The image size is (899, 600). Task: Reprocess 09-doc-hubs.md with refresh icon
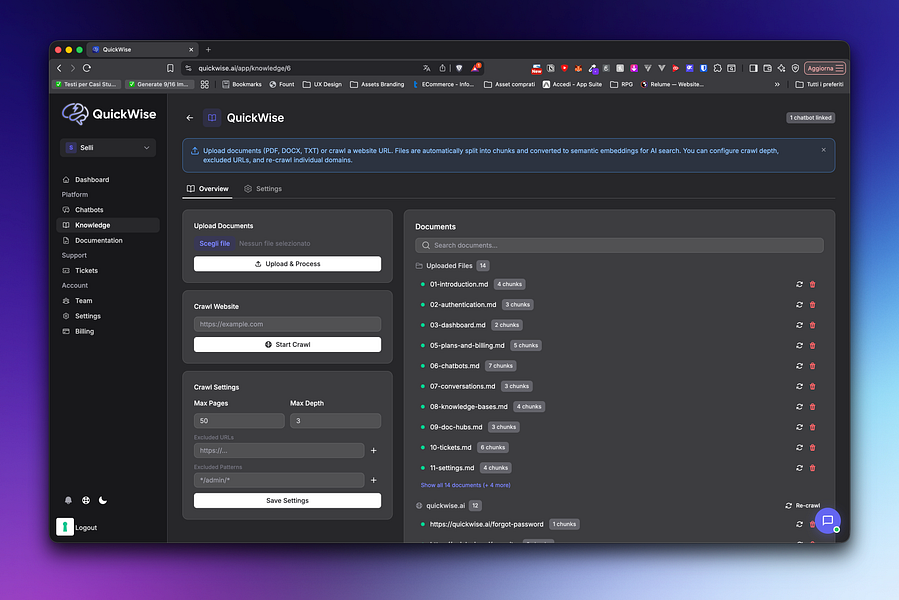[x=799, y=427]
